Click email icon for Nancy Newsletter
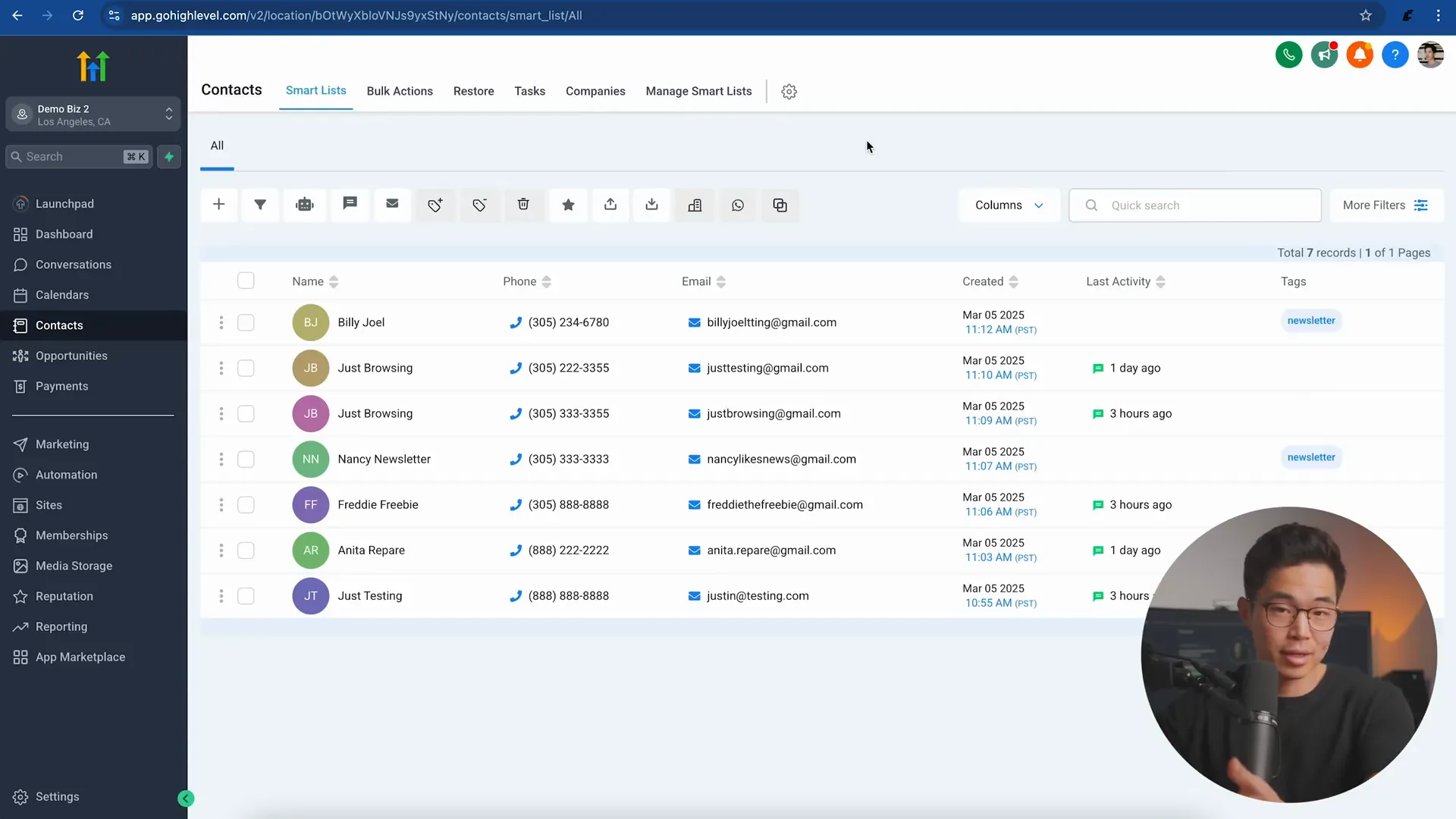Viewport: 1456px width, 819px height. click(694, 460)
